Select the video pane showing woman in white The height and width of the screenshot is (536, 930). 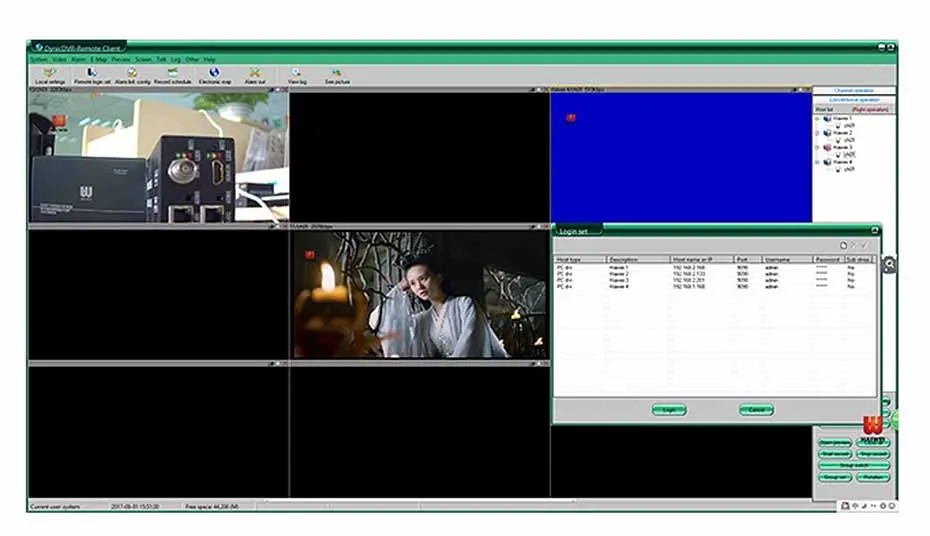tap(419, 294)
